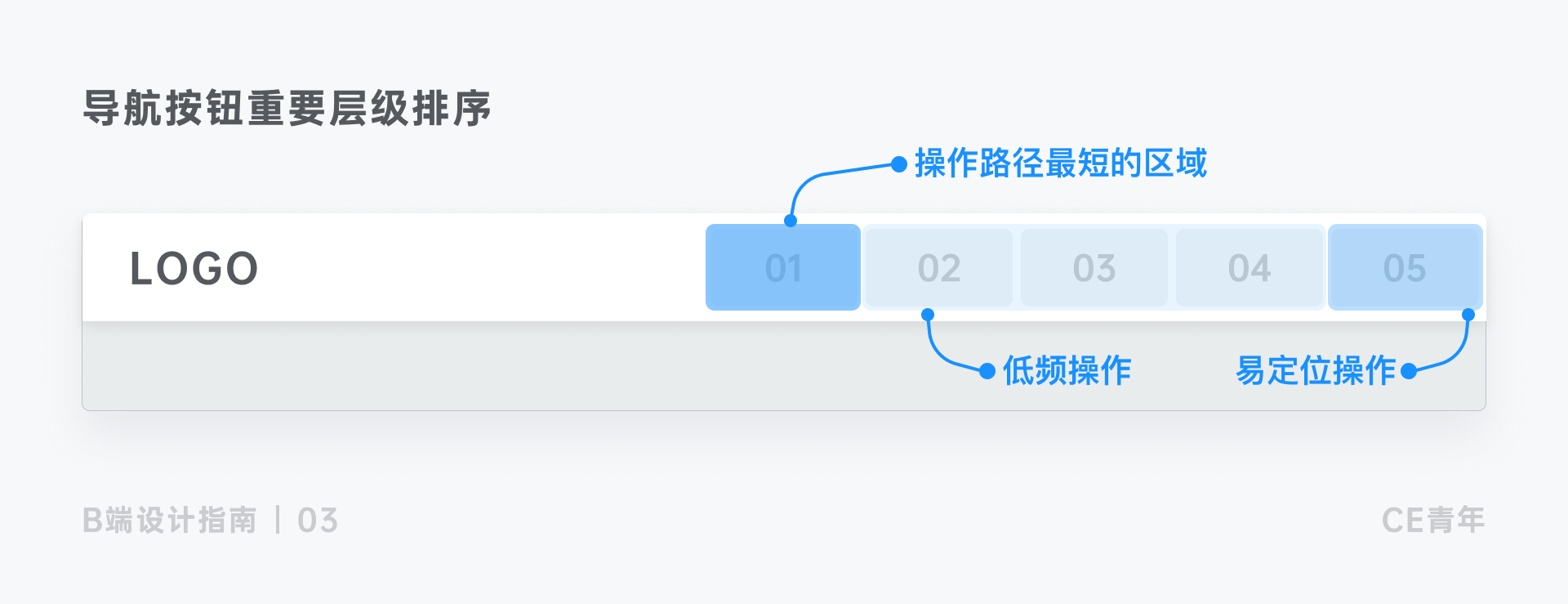Click footer page number 03 after divider
This screenshot has width=1568, height=604.
[x=318, y=520]
